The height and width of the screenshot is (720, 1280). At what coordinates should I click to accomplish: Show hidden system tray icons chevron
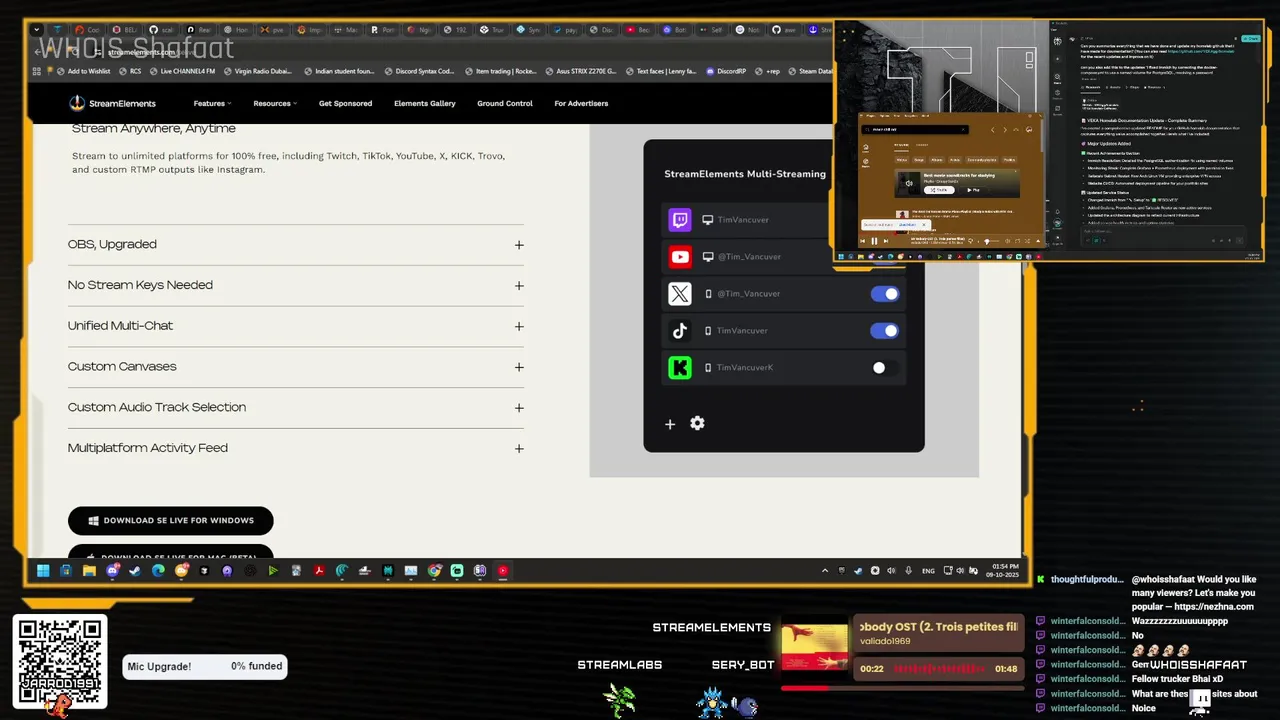coord(825,571)
